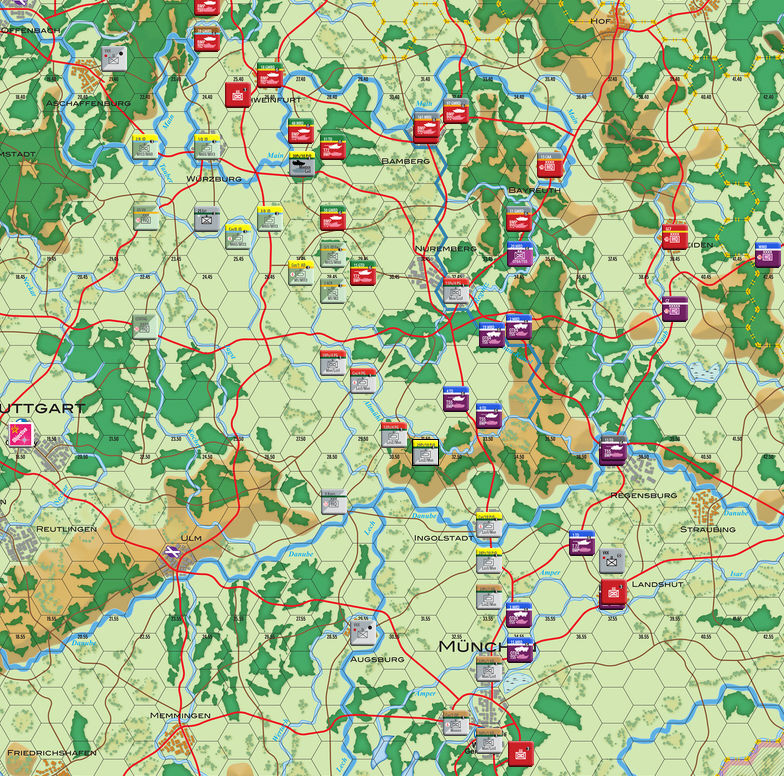This screenshot has width=784, height=776.
Task: Select the red counter at Landshut
Action: click(x=613, y=594)
